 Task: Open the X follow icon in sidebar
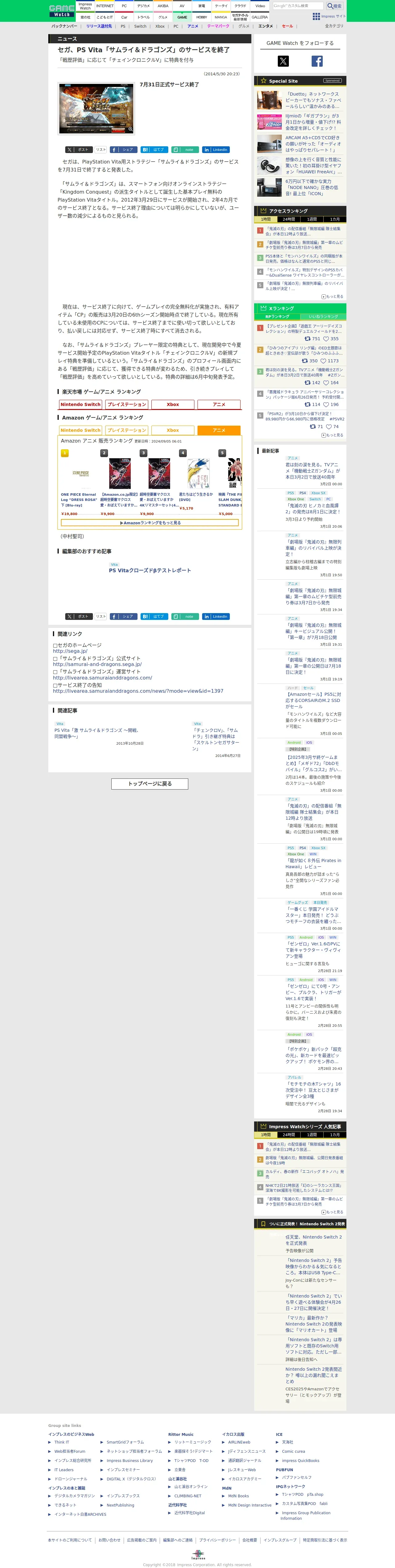click(283, 61)
